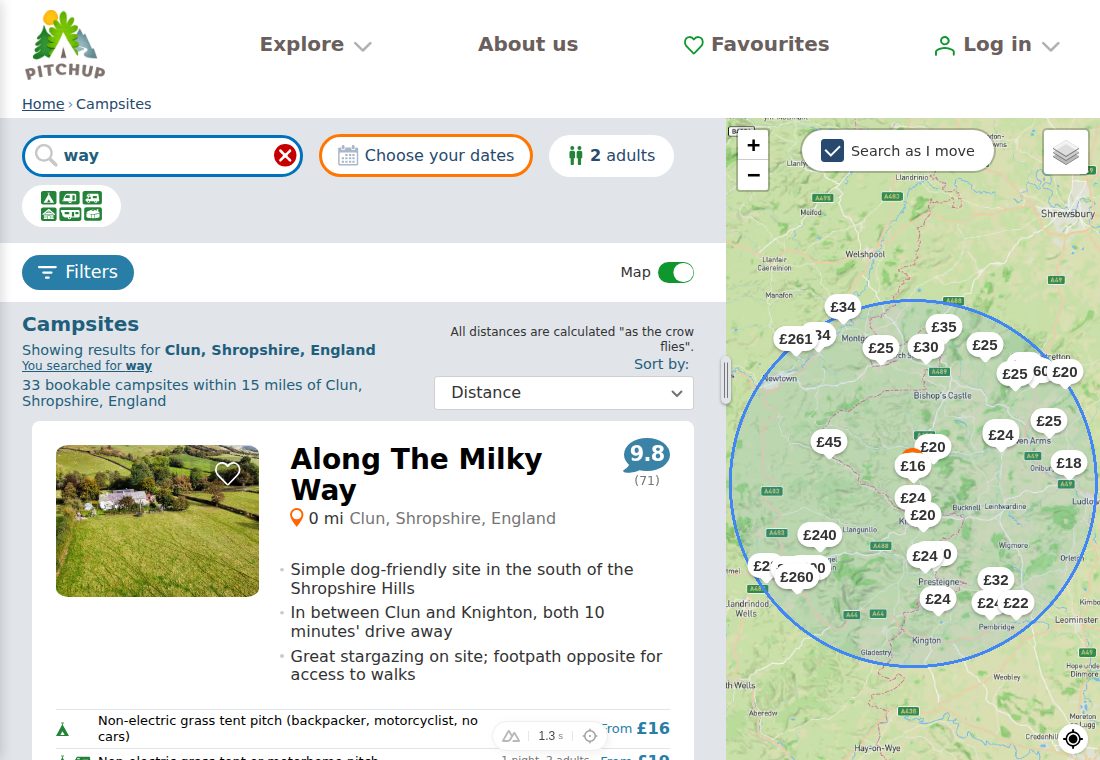The height and width of the screenshot is (760, 1100).
Task: Click the locate-me target icon on map
Action: coord(1073,738)
